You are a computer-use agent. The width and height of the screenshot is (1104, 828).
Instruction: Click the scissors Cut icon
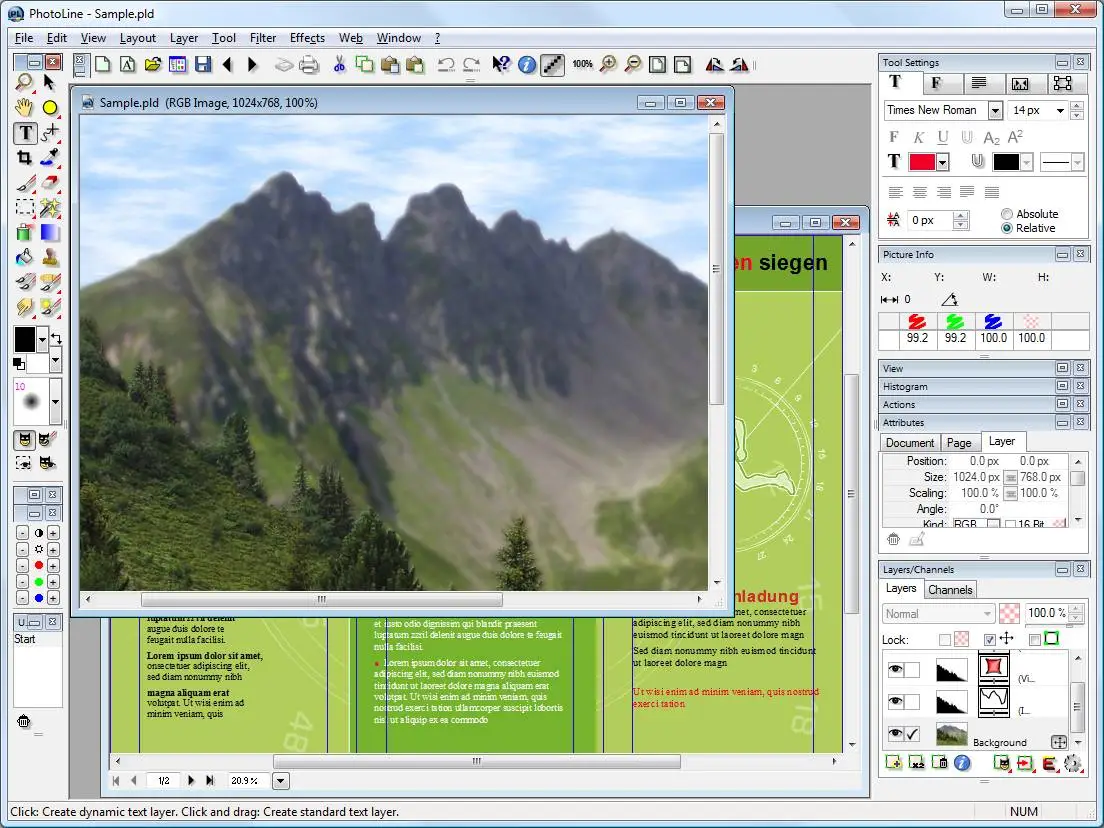coord(339,65)
